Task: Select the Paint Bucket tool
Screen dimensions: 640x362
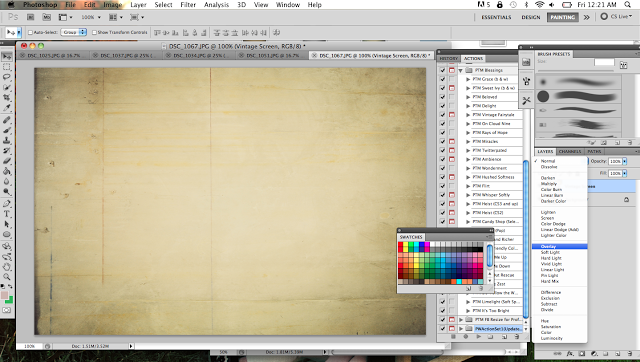Action: 7,171
